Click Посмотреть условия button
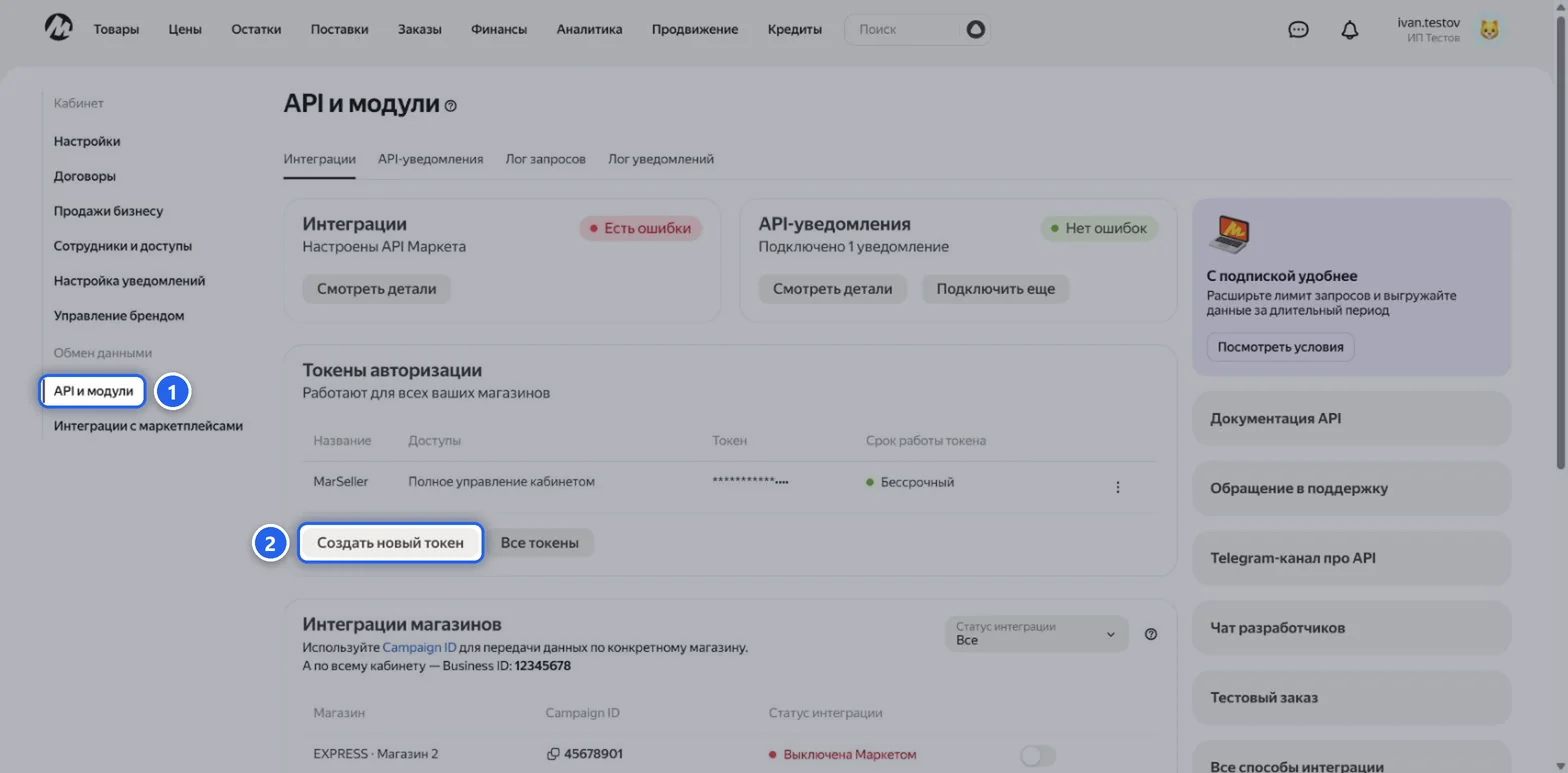Screen dimensions: 1568x773 coord(1281,347)
